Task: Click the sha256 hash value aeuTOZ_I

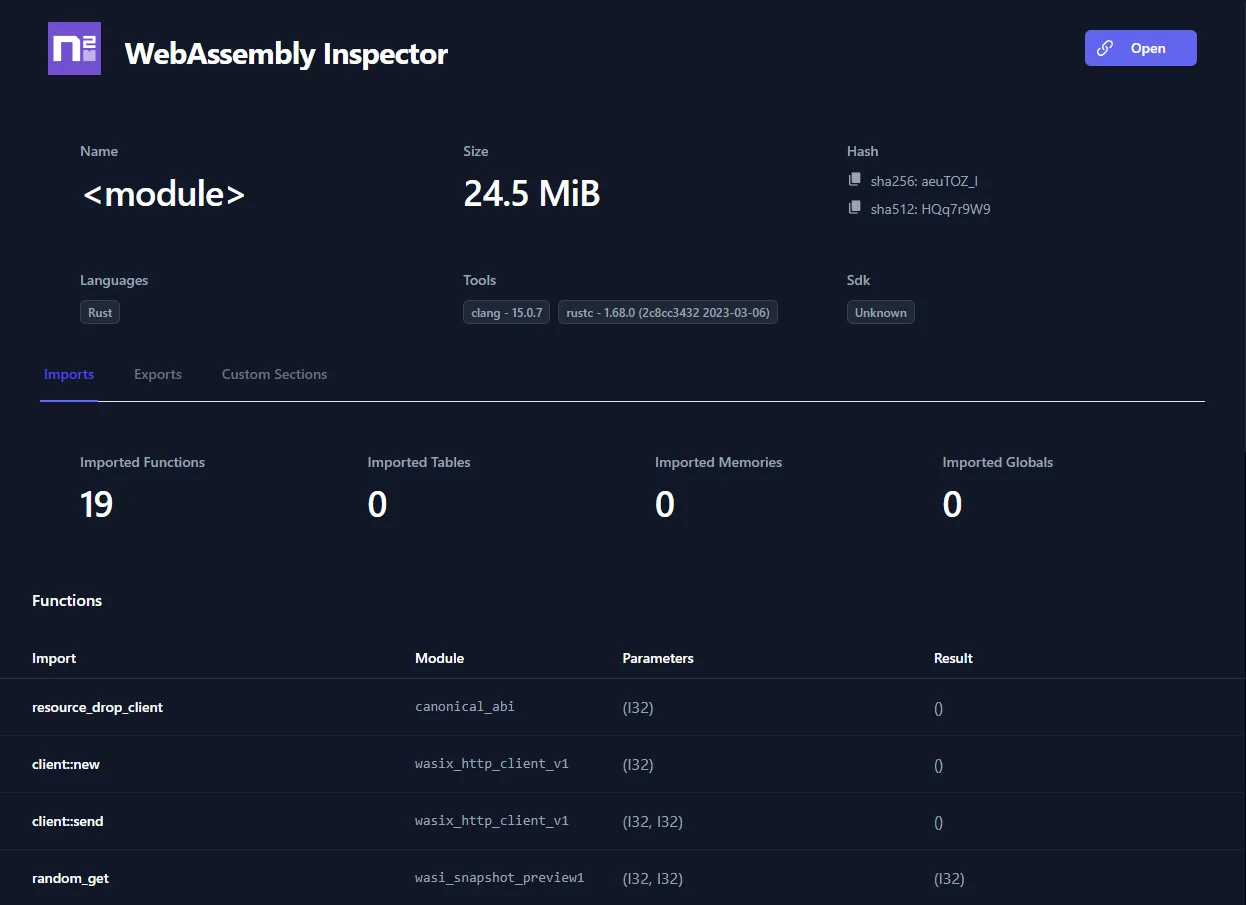Action: (x=924, y=181)
